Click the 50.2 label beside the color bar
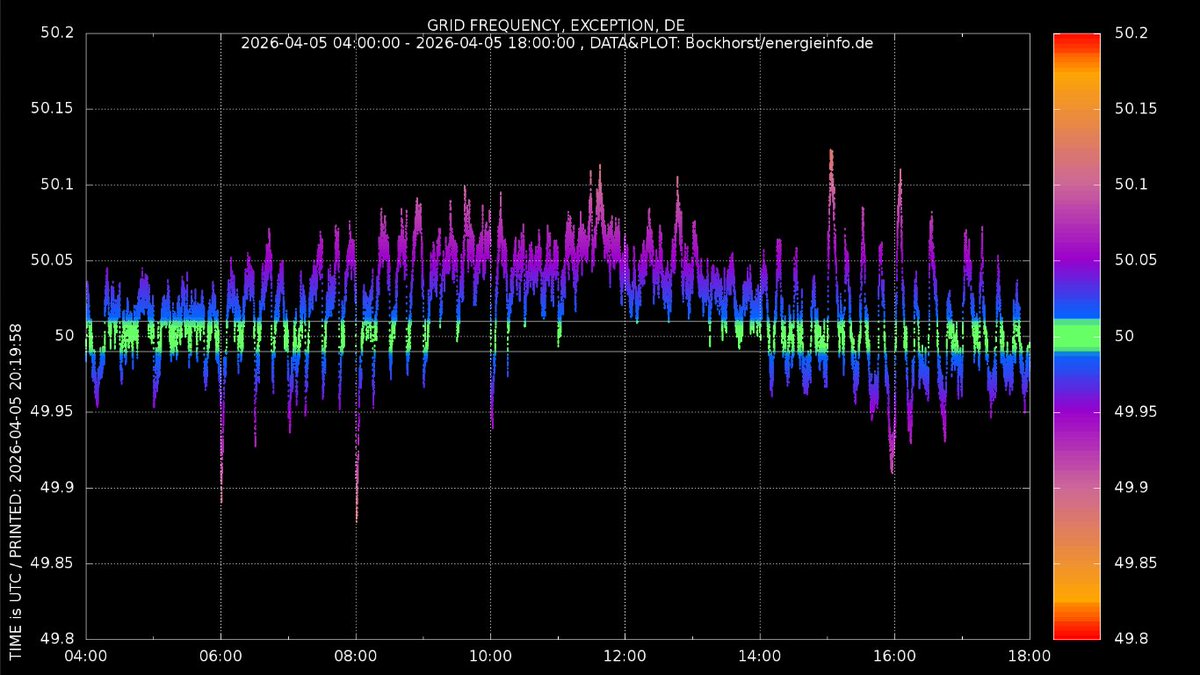Viewport: 1200px width, 675px height. [1132, 33]
